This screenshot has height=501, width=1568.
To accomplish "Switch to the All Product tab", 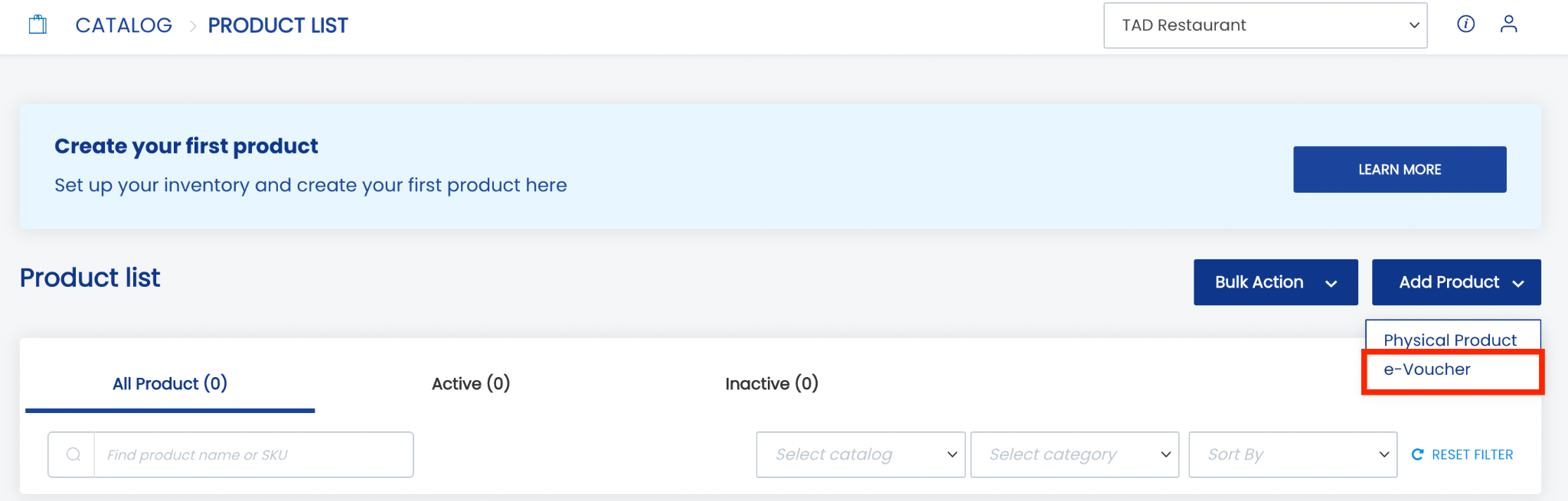I will tap(170, 383).
